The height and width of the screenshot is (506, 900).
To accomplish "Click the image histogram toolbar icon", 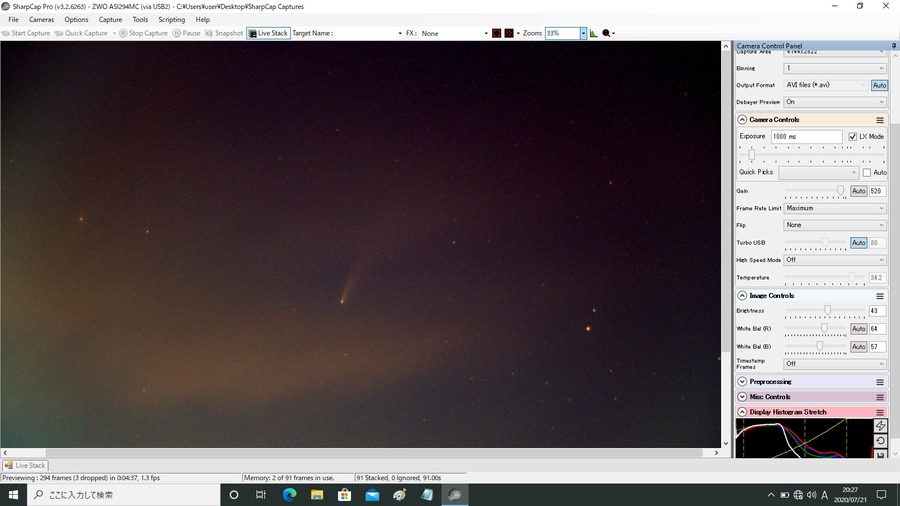I will [593, 33].
